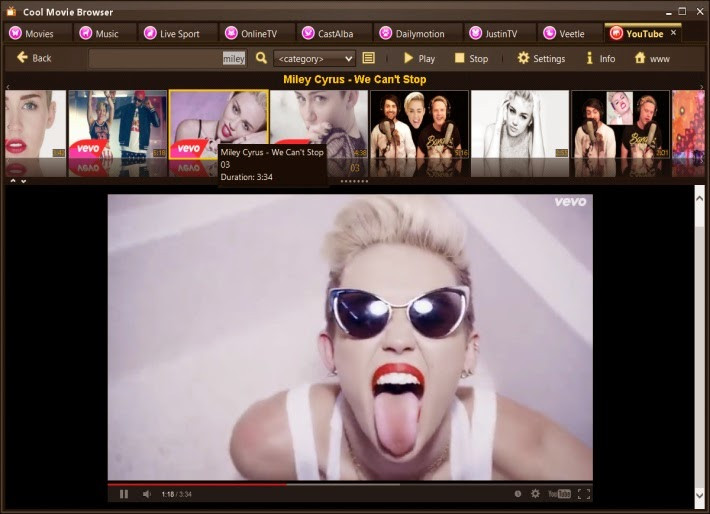Select the black-and-white portrait thumbnail
The width and height of the screenshot is (710, 514).
(x=520, y=124)
